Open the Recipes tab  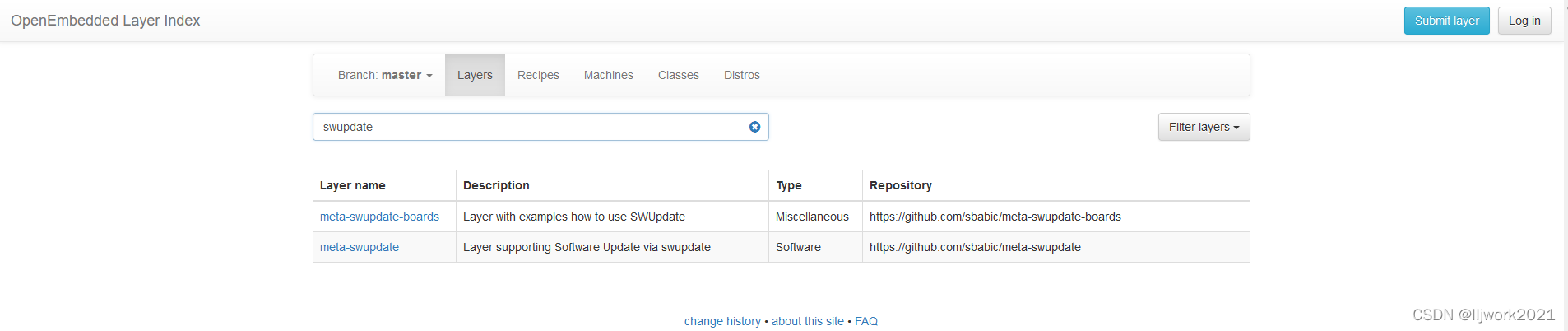click(x=538, y=75)
